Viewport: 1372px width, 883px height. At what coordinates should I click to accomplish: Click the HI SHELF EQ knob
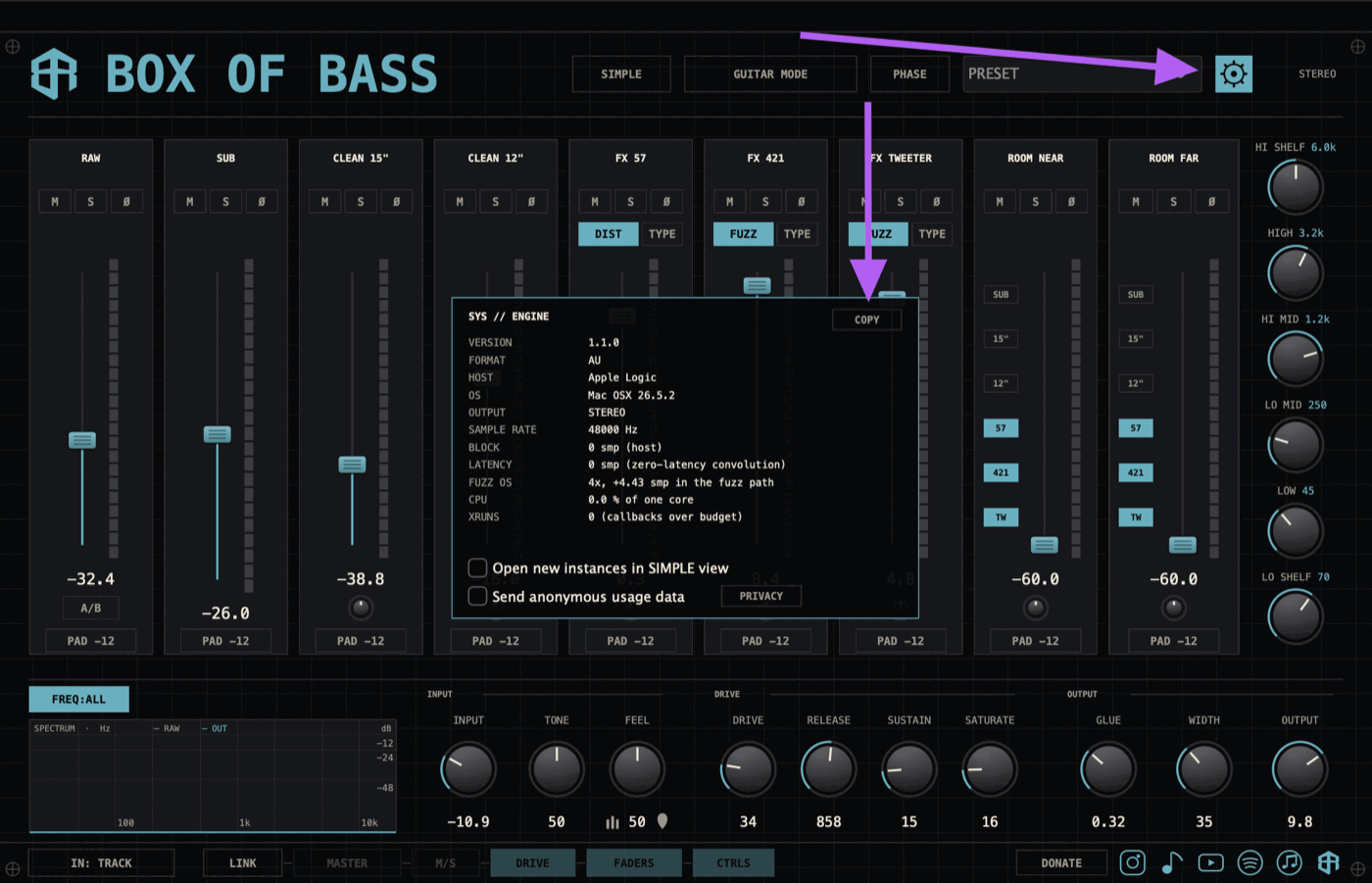(x=1296, y=187)
